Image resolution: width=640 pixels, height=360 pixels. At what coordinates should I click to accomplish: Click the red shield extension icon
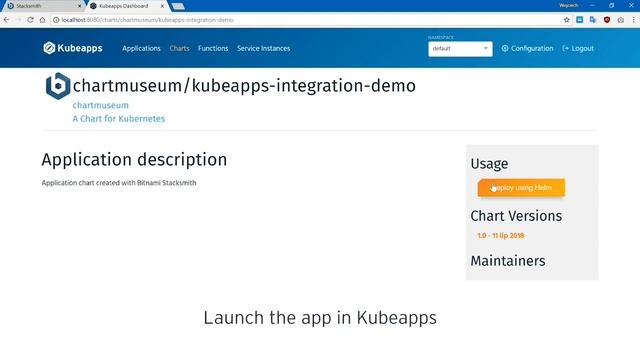(x=607, y=20)
